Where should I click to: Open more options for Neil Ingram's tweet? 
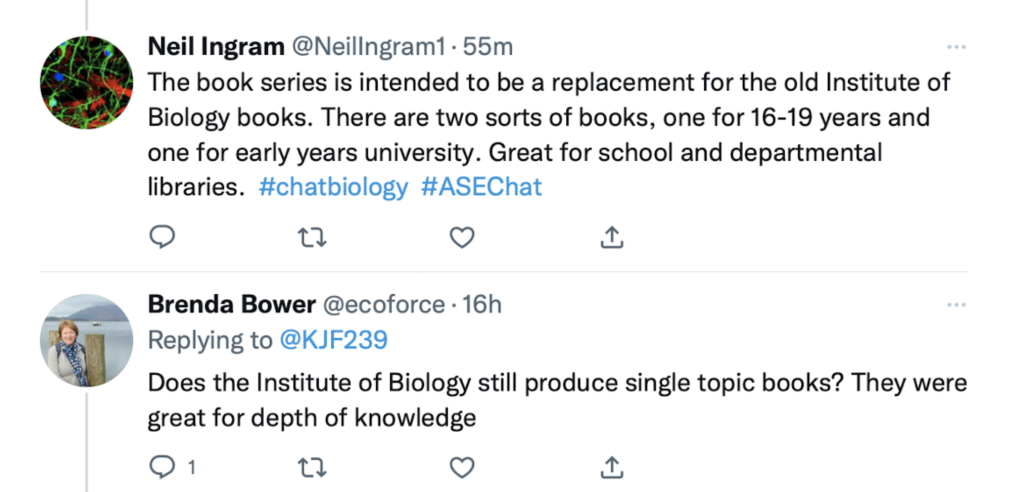click(956, 47)
